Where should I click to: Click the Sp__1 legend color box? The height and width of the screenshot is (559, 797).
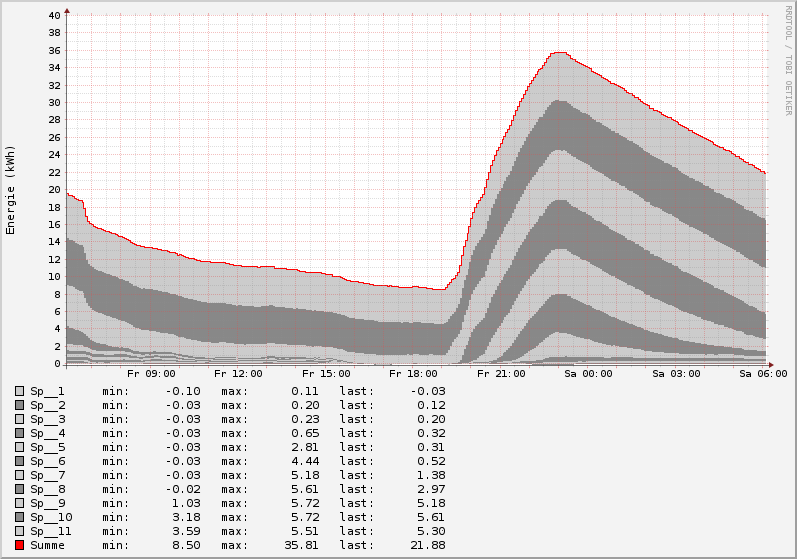[20, 391]
